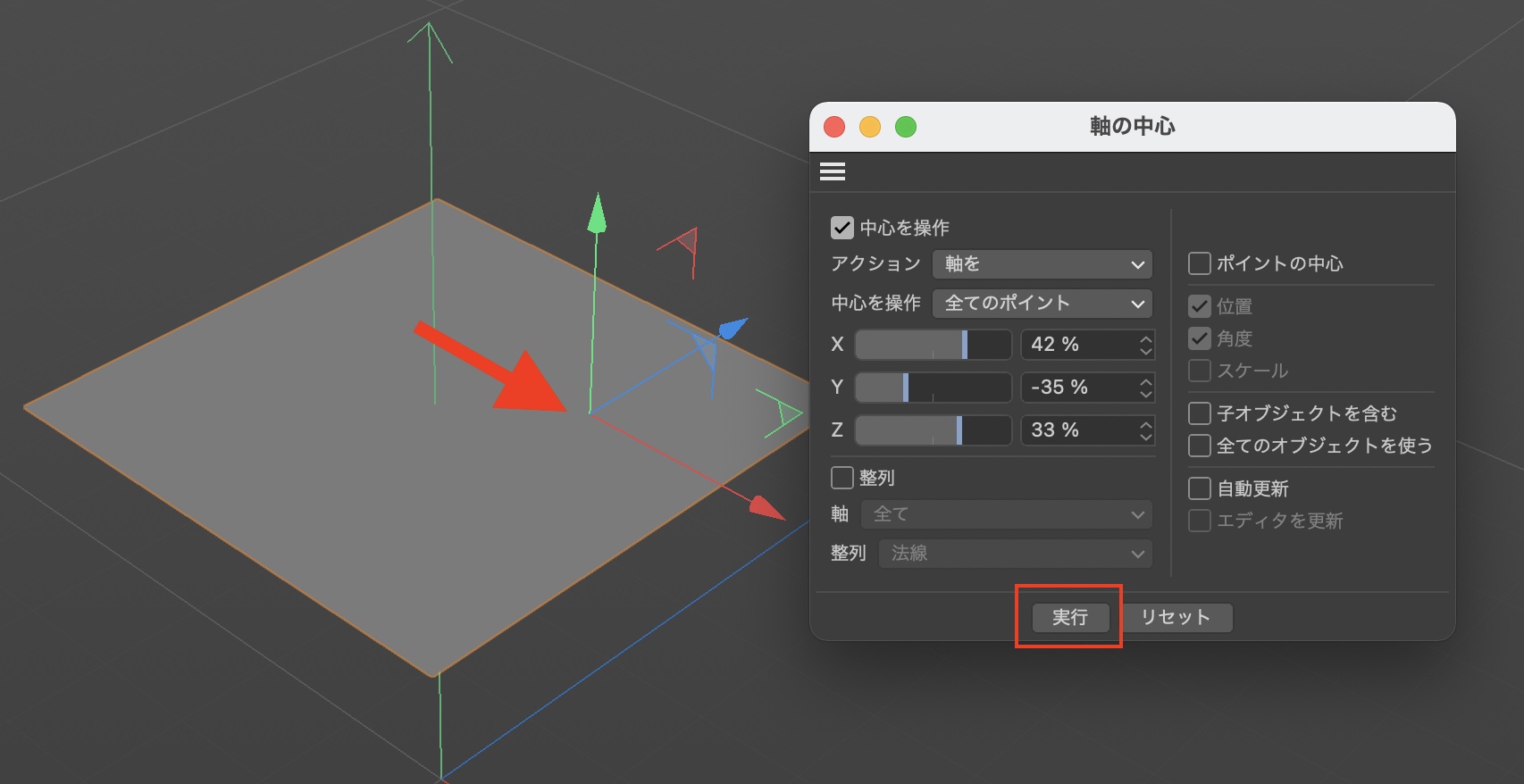1524x784 pixels.
Task: Enable 子オブジェクトを含む option
Action: coord(1200,413)
